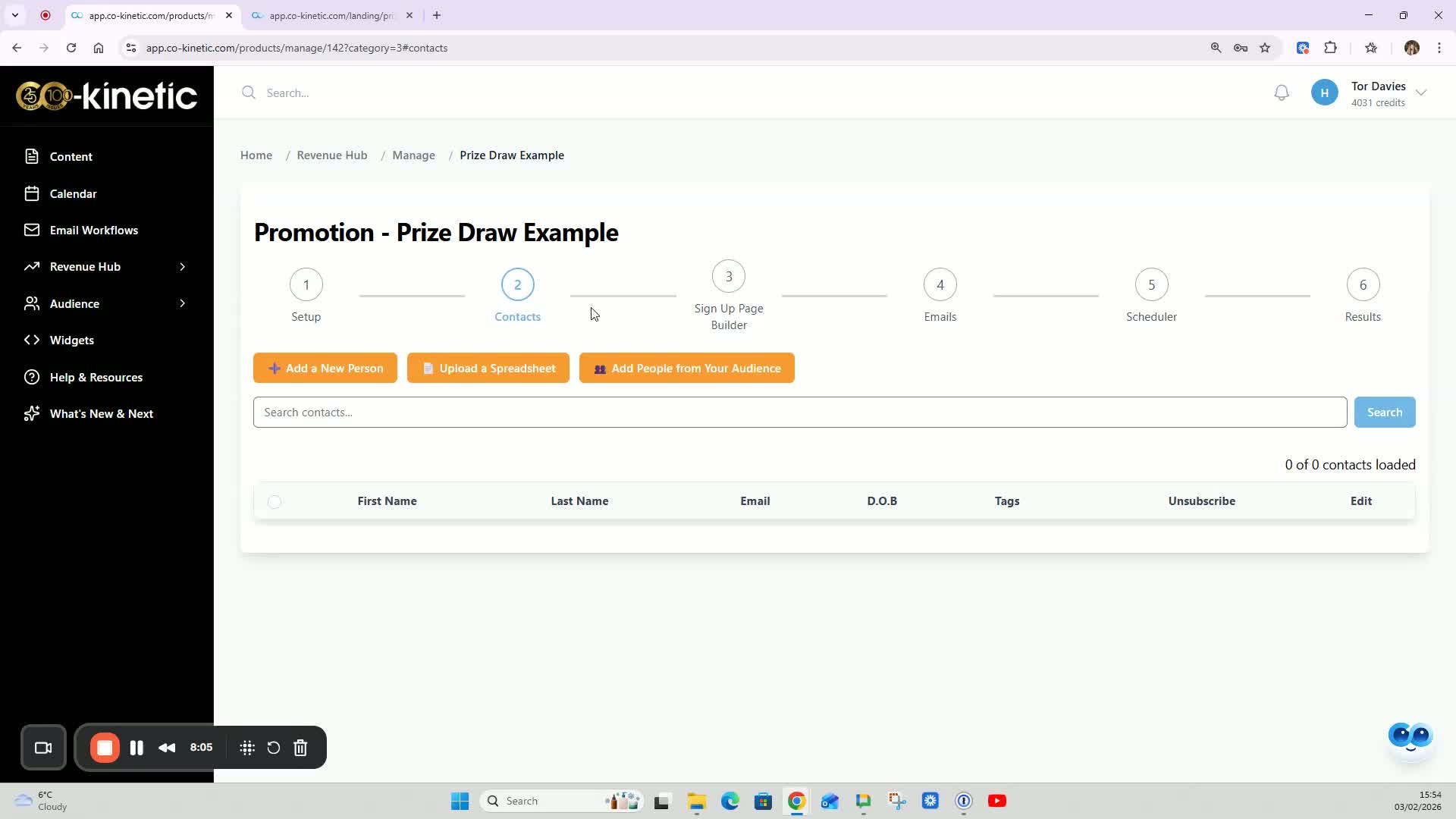This screenshot has height=819, width=1456.
Task: Click the user avatar H icon
Action: tap(1325, 93)
